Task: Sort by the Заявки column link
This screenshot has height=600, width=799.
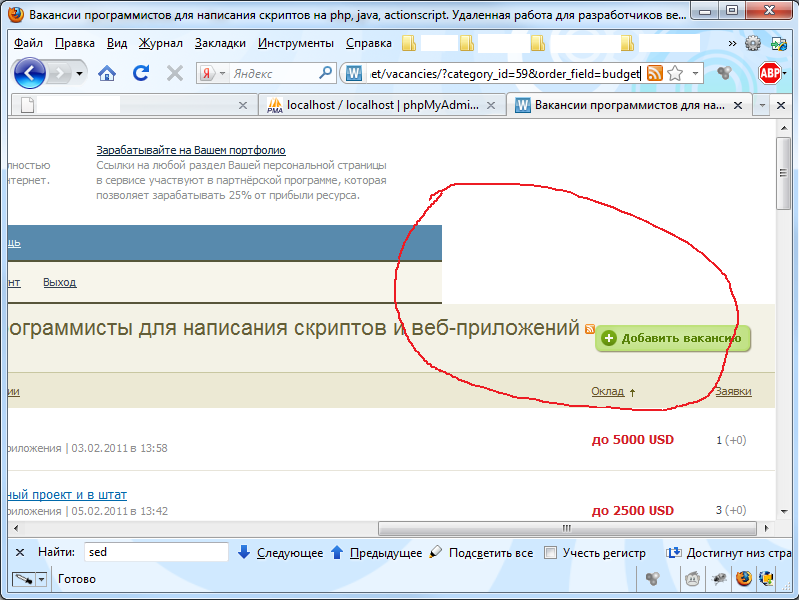Action: [733, 392]
